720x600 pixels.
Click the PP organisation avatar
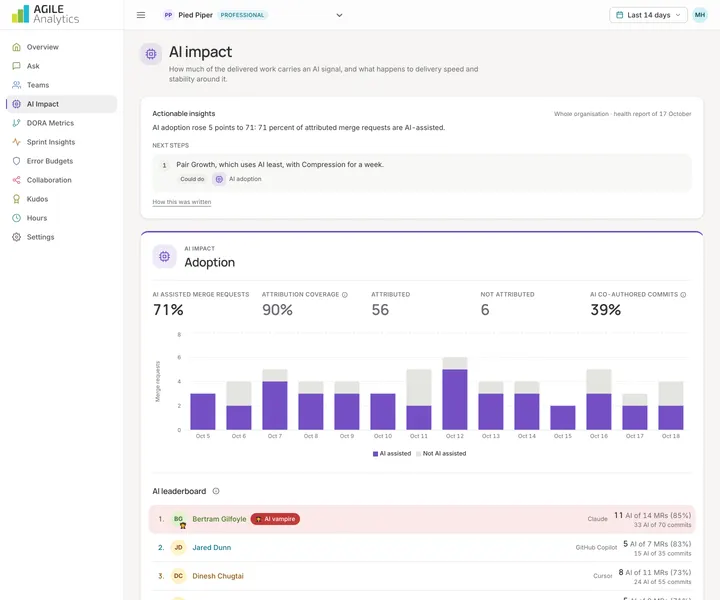(169, 15)
